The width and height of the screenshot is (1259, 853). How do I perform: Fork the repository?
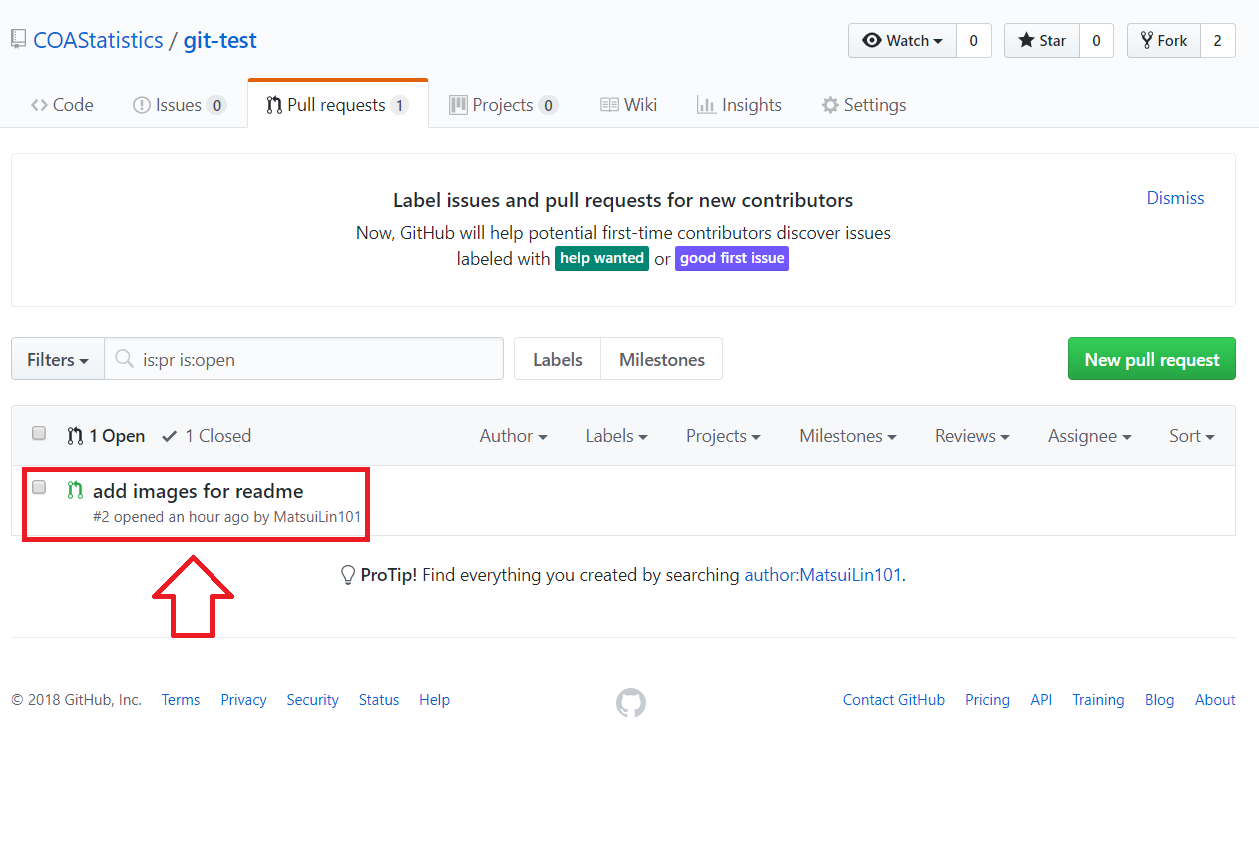pyautogui.click(x=1164, y=41)
